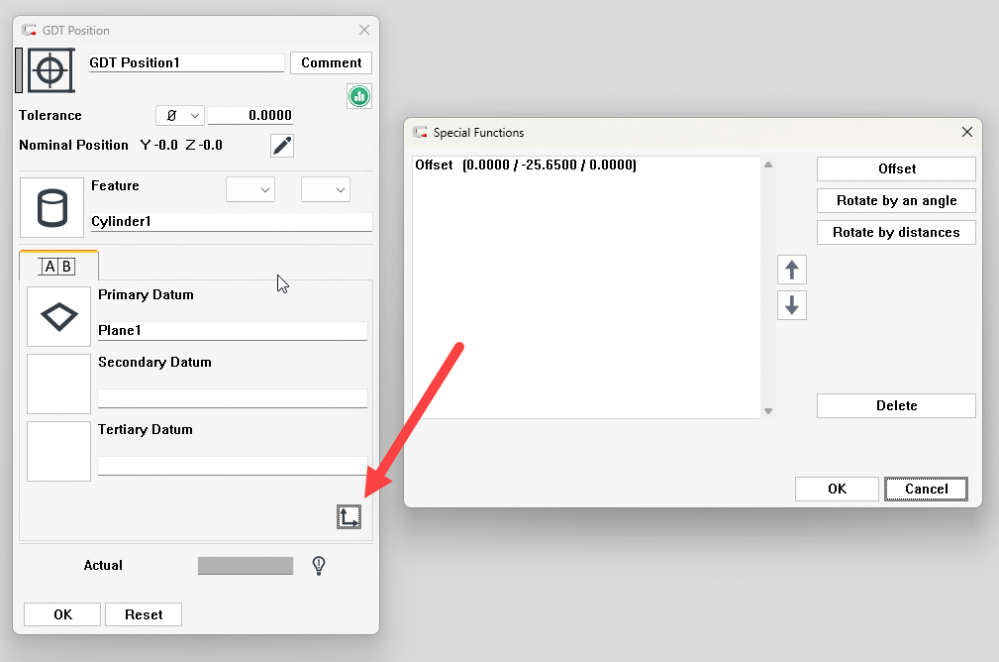
Task: Open the second Feature dropdown
Action: coord(326,189)
